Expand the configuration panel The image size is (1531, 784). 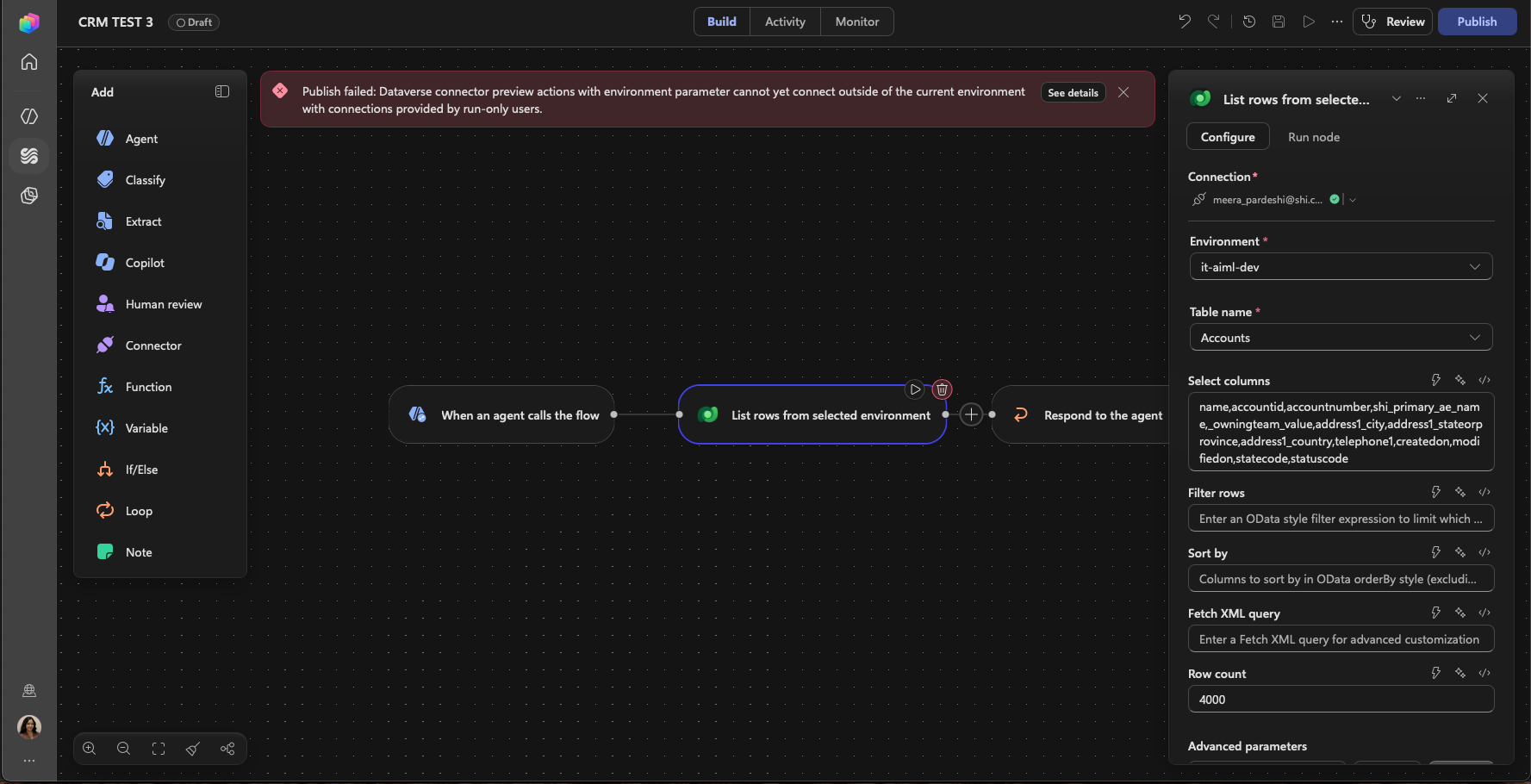1452,98
